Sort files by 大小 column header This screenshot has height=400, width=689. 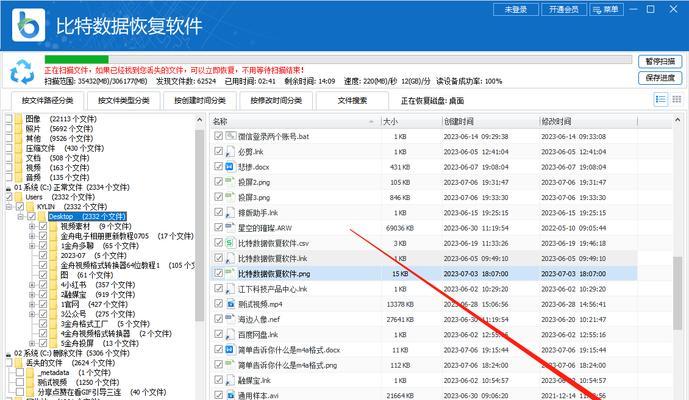[x=411, y=121]
